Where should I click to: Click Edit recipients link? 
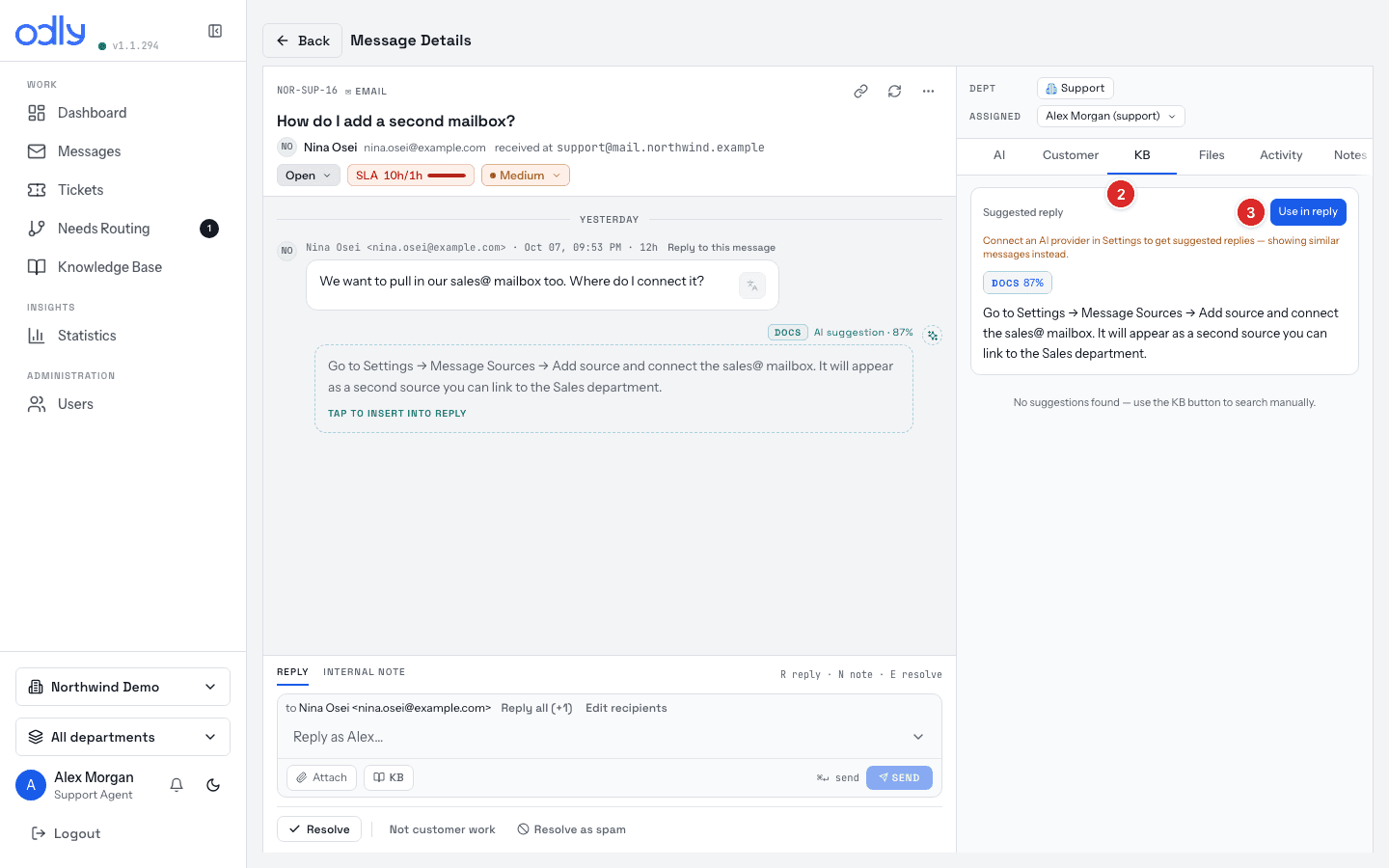[x=626, y=708]
